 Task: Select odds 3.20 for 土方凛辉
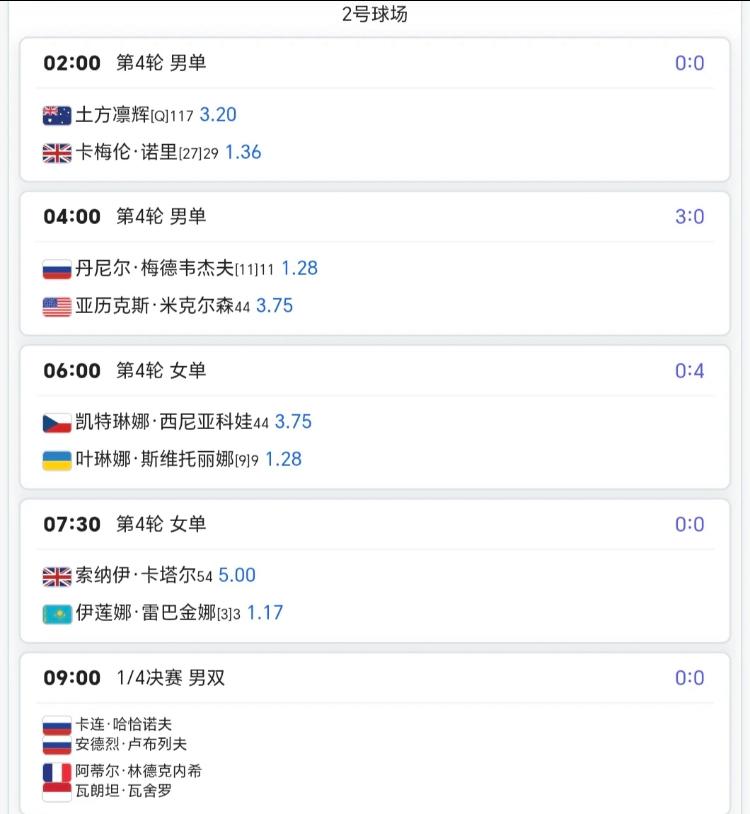click(218, 115)
